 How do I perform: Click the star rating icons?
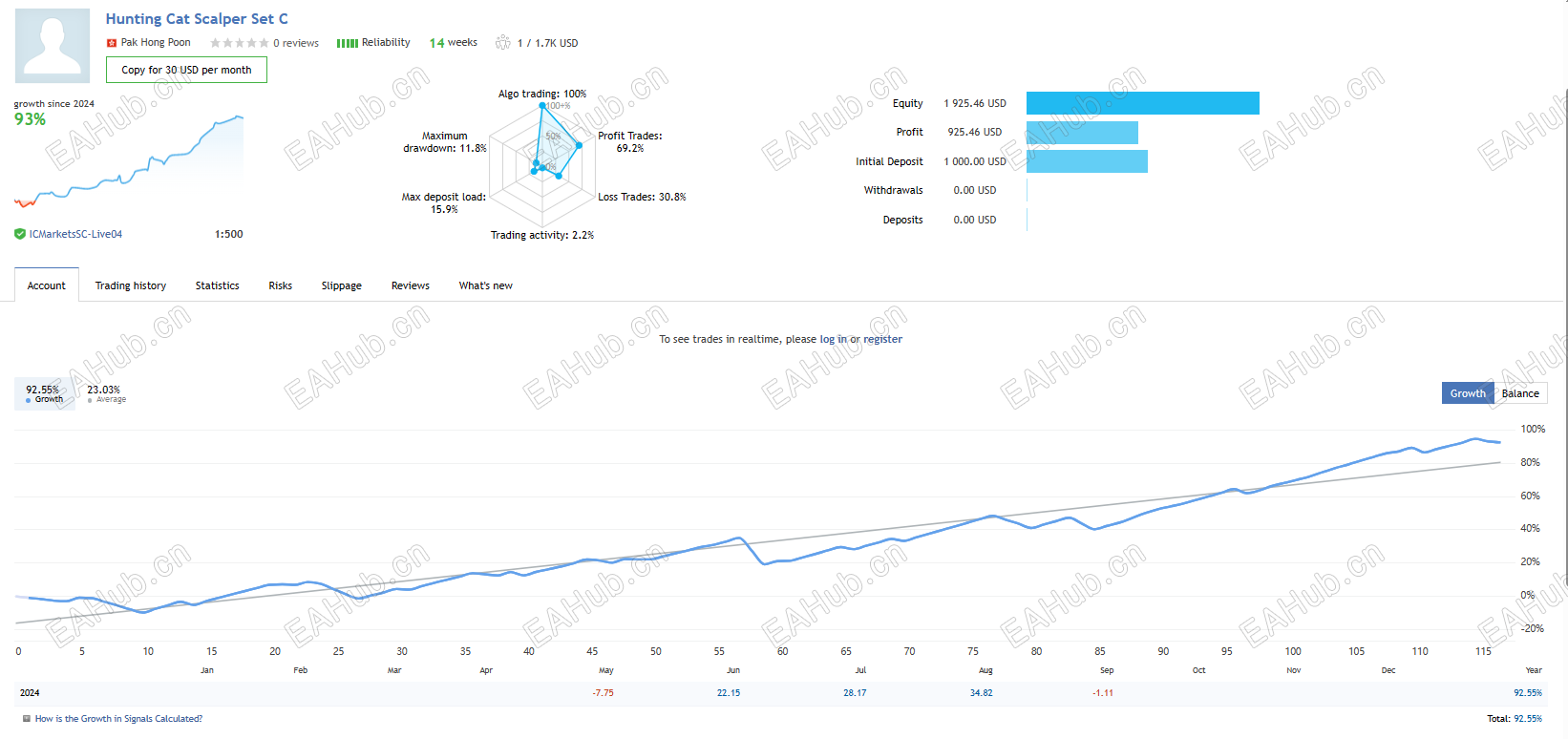240,43
